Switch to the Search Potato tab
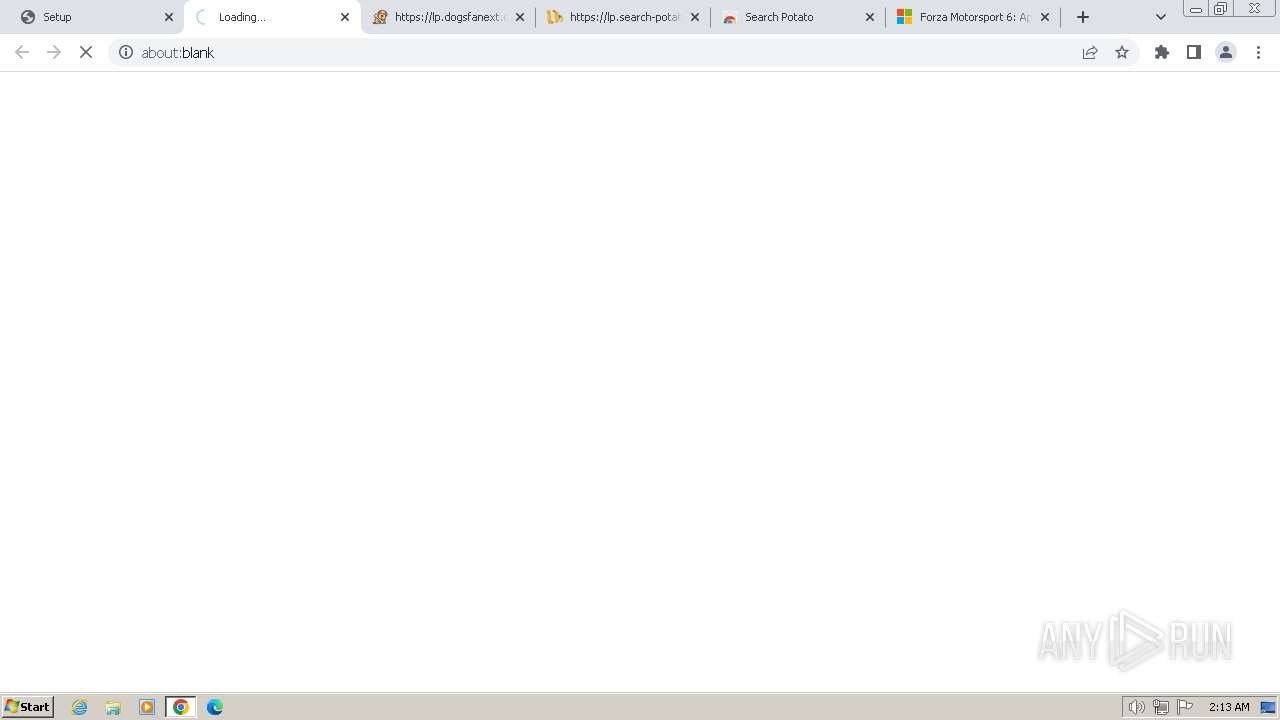This screenshot has height=720, width=1280. click(798, 17)
